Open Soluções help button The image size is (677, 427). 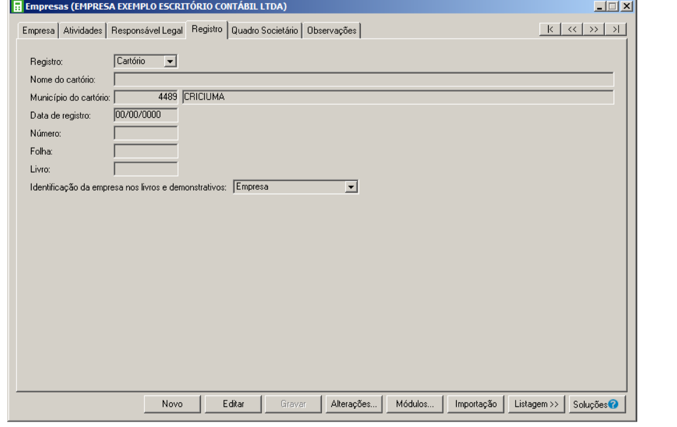pos(596,404)
